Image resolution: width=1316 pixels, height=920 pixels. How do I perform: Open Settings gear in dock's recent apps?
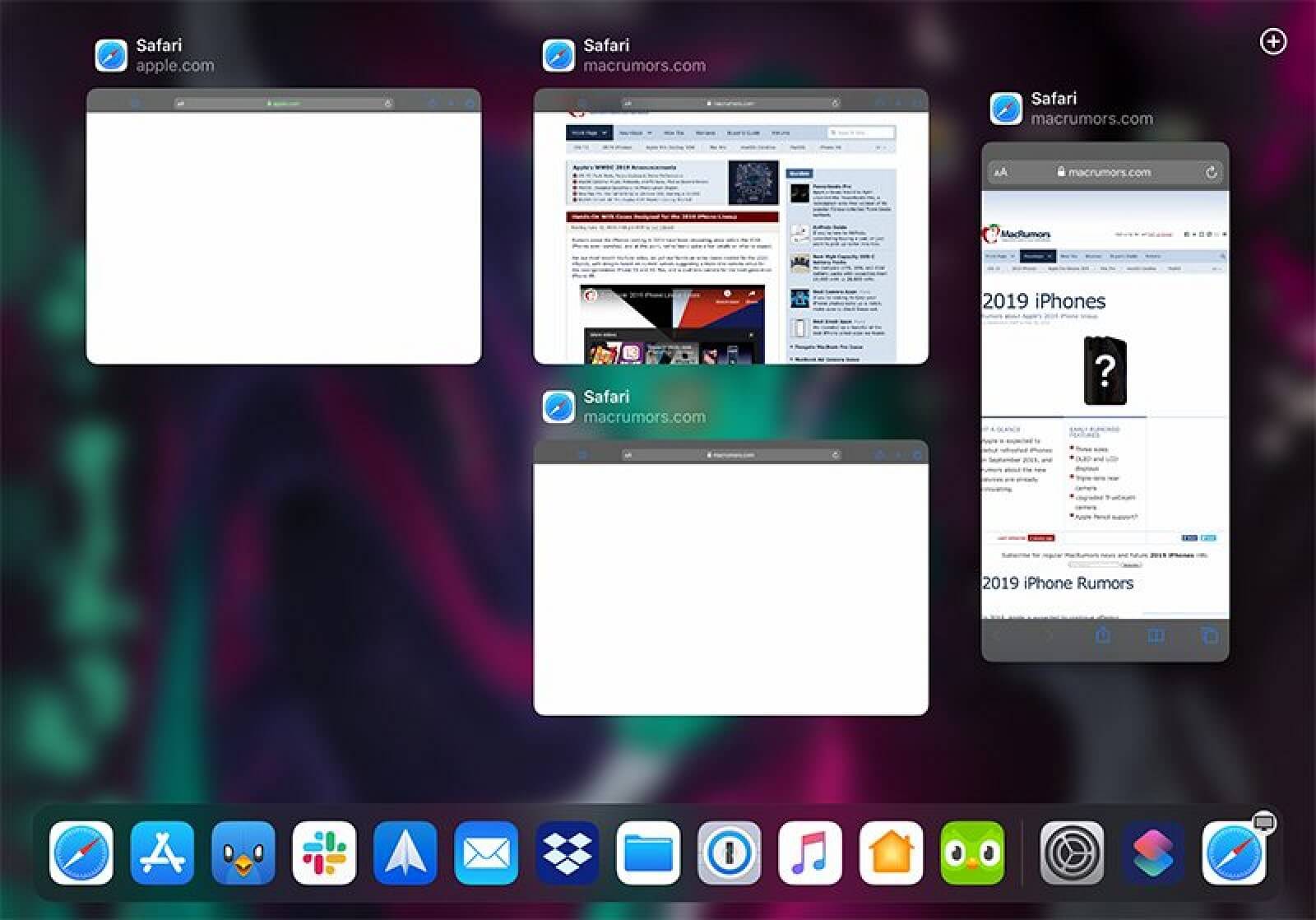(x=1072, y=853)
